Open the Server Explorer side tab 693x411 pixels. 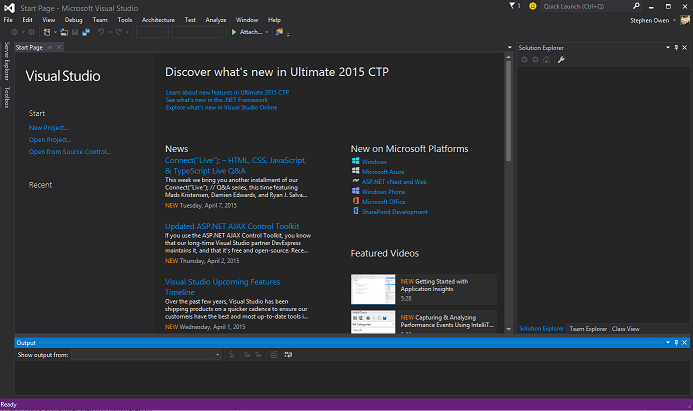pos(7,61)
